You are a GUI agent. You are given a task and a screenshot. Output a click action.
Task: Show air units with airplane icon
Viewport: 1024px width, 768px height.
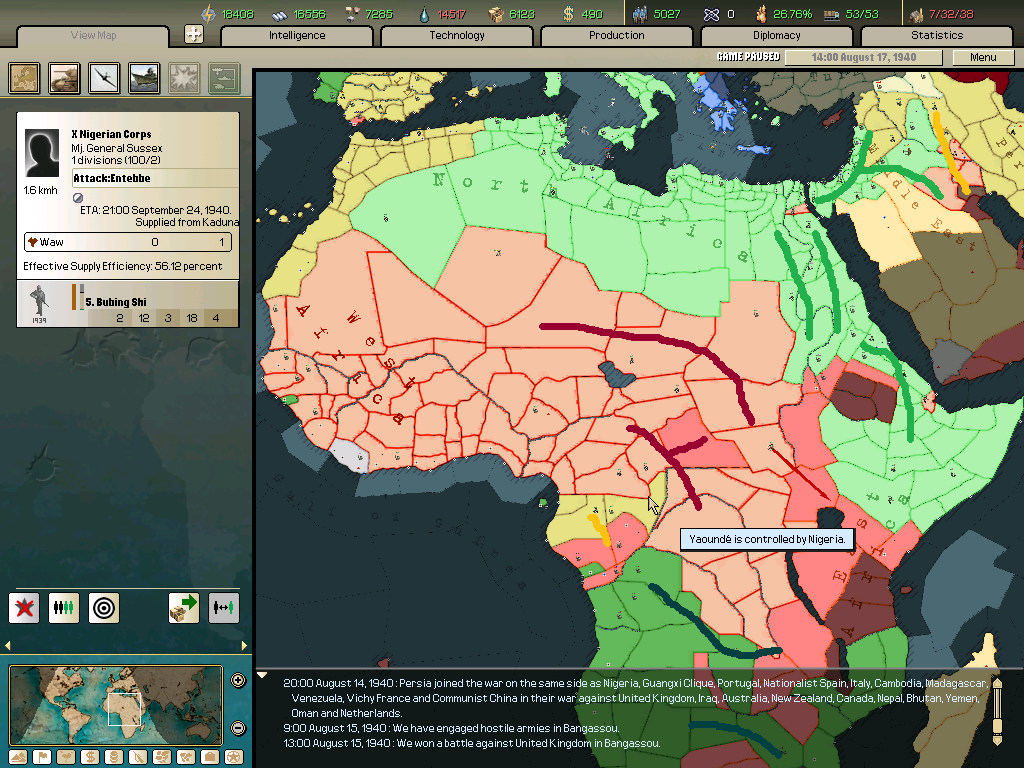click(104, 78)
